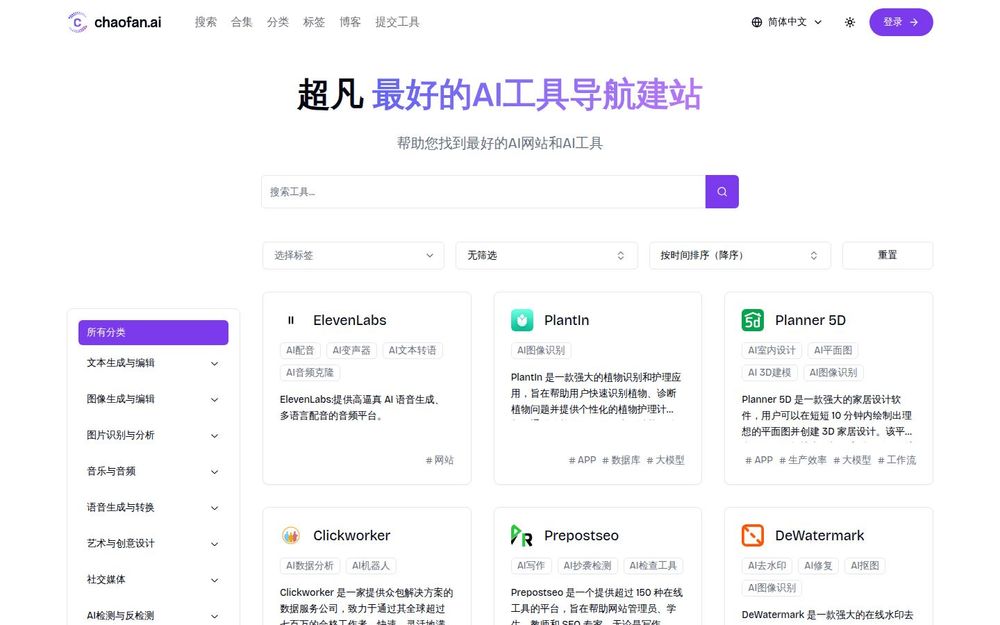Click the globe language icon

click(x=756, y=22)
